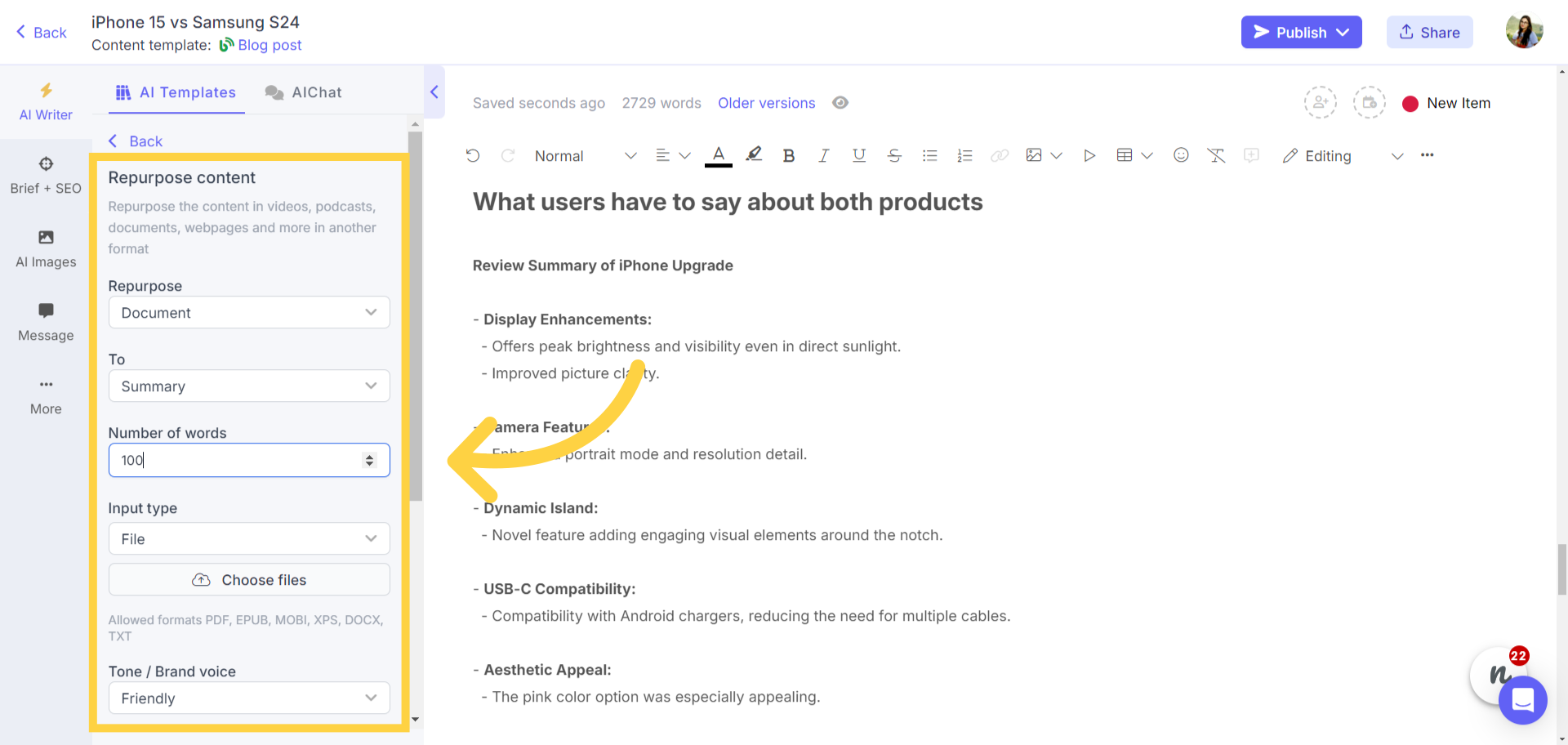The height and width of the screenshot is (745, 1568).
Task: Open the Brief + SEO panel
Action: click(46, 176)
